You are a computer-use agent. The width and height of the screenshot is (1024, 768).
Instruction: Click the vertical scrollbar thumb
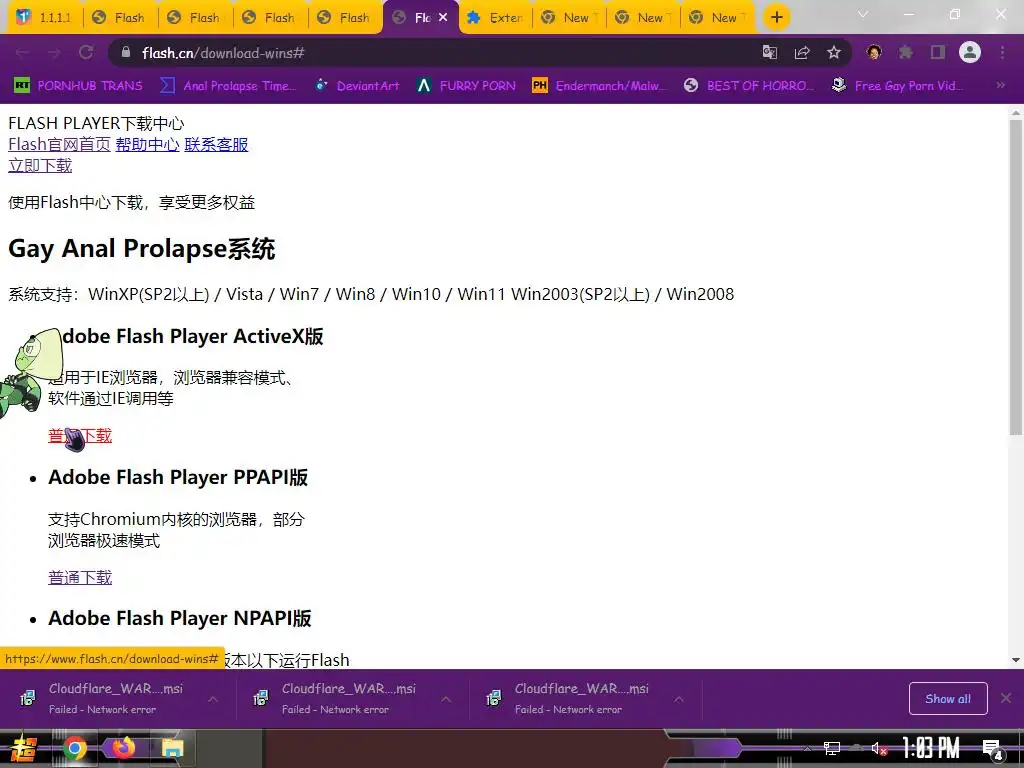pyautogui.click(x=1016, y=277)
